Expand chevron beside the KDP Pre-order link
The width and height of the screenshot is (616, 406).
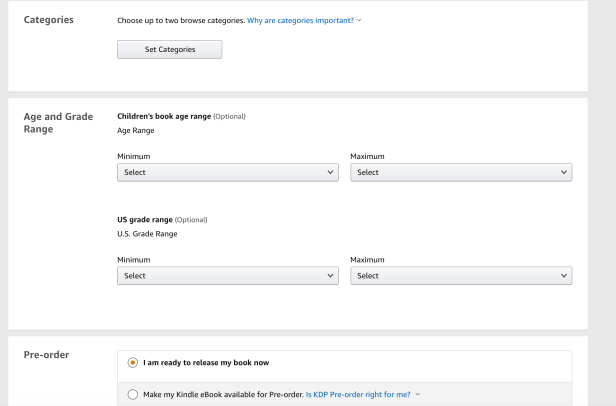point(418,394)
